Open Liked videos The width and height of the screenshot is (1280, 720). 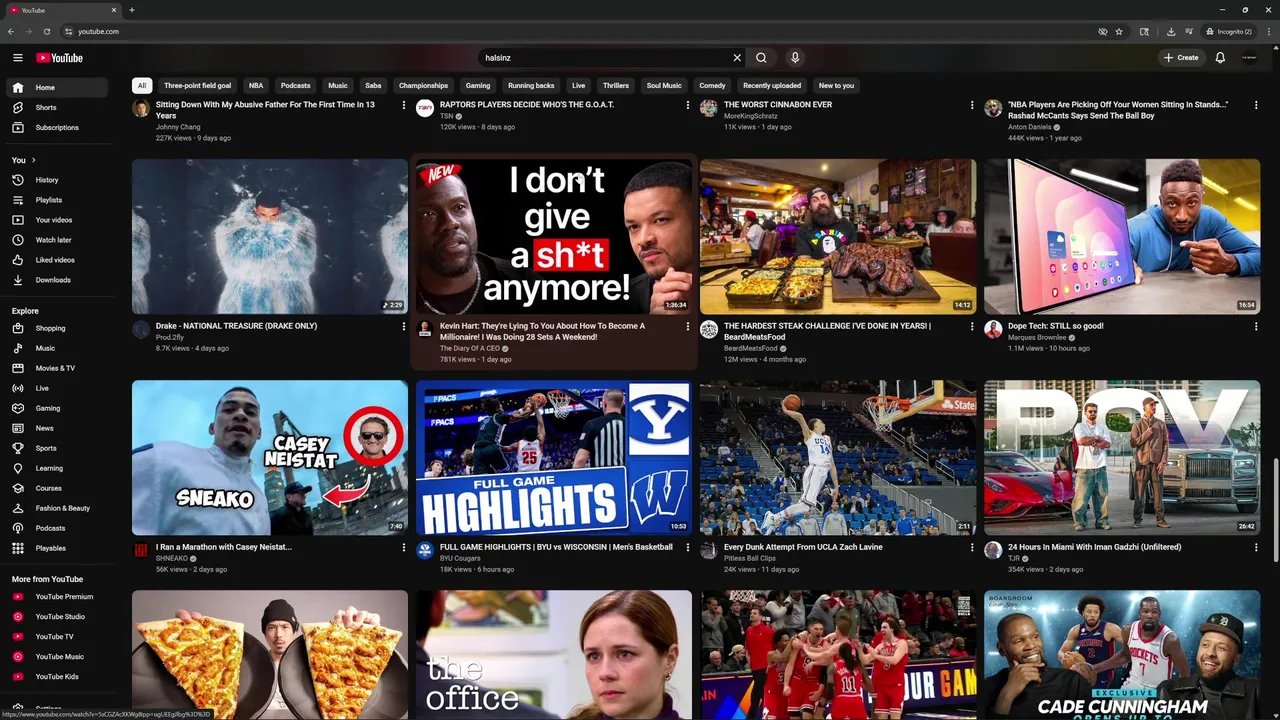pyautogui.click(x=56, y=260)
